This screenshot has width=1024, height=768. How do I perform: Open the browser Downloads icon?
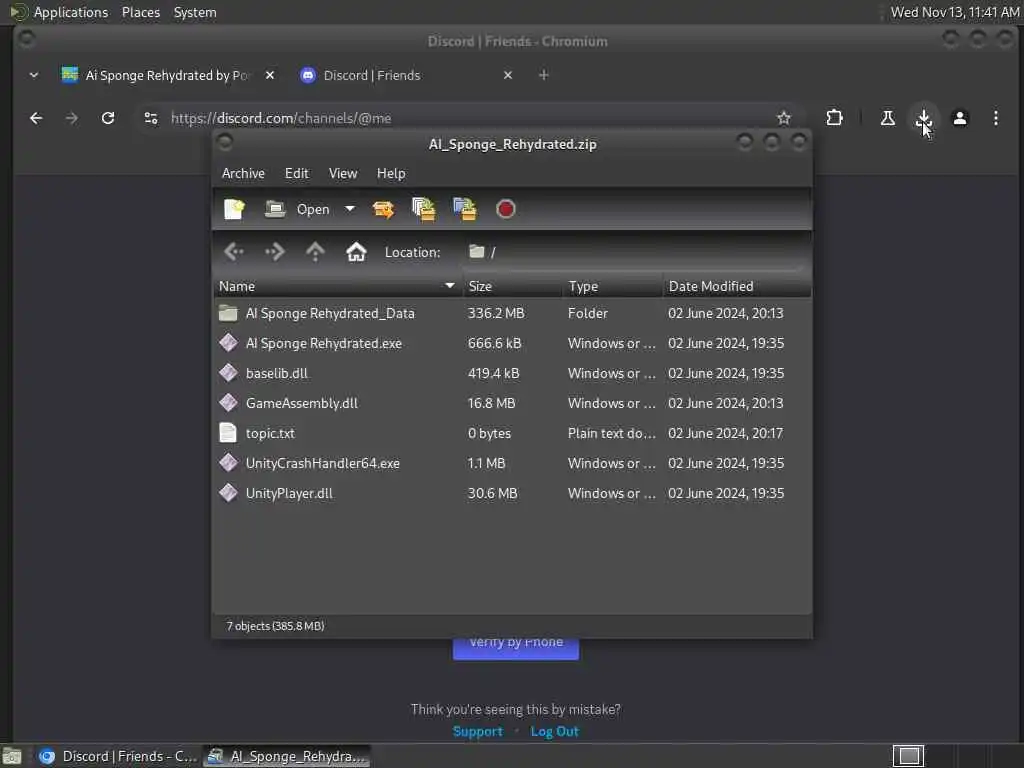[x=923, y=118]
